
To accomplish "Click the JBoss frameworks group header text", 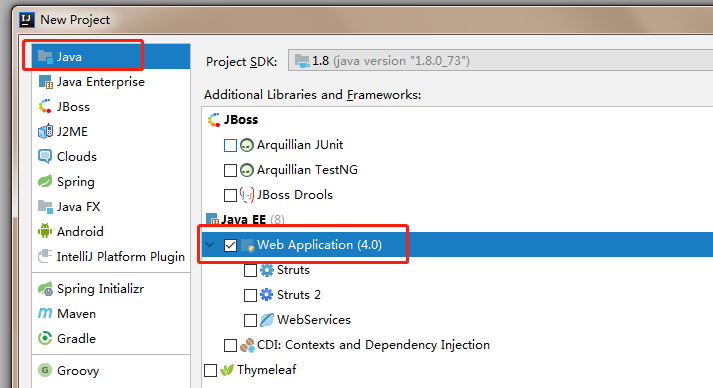I will click(x=241, y=120).
